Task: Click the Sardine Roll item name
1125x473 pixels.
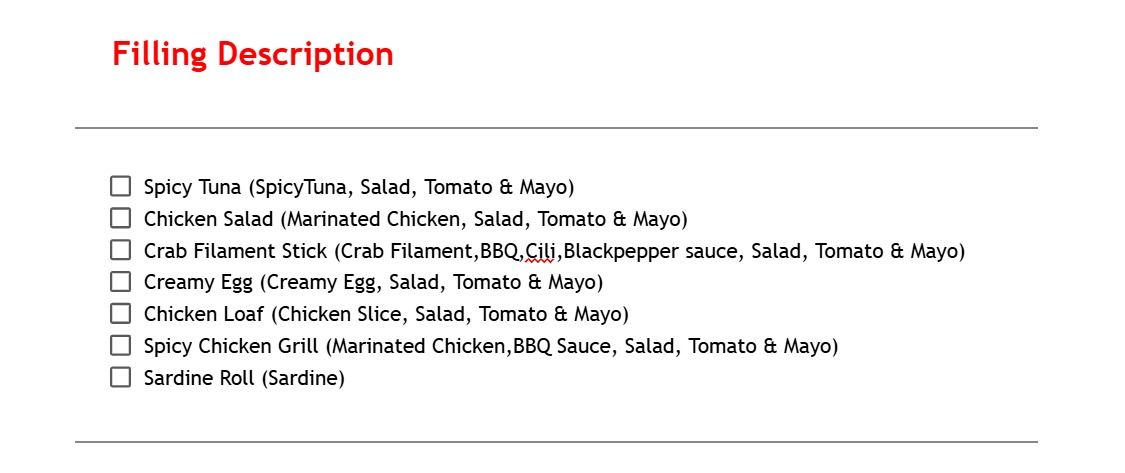Action: 200,379
